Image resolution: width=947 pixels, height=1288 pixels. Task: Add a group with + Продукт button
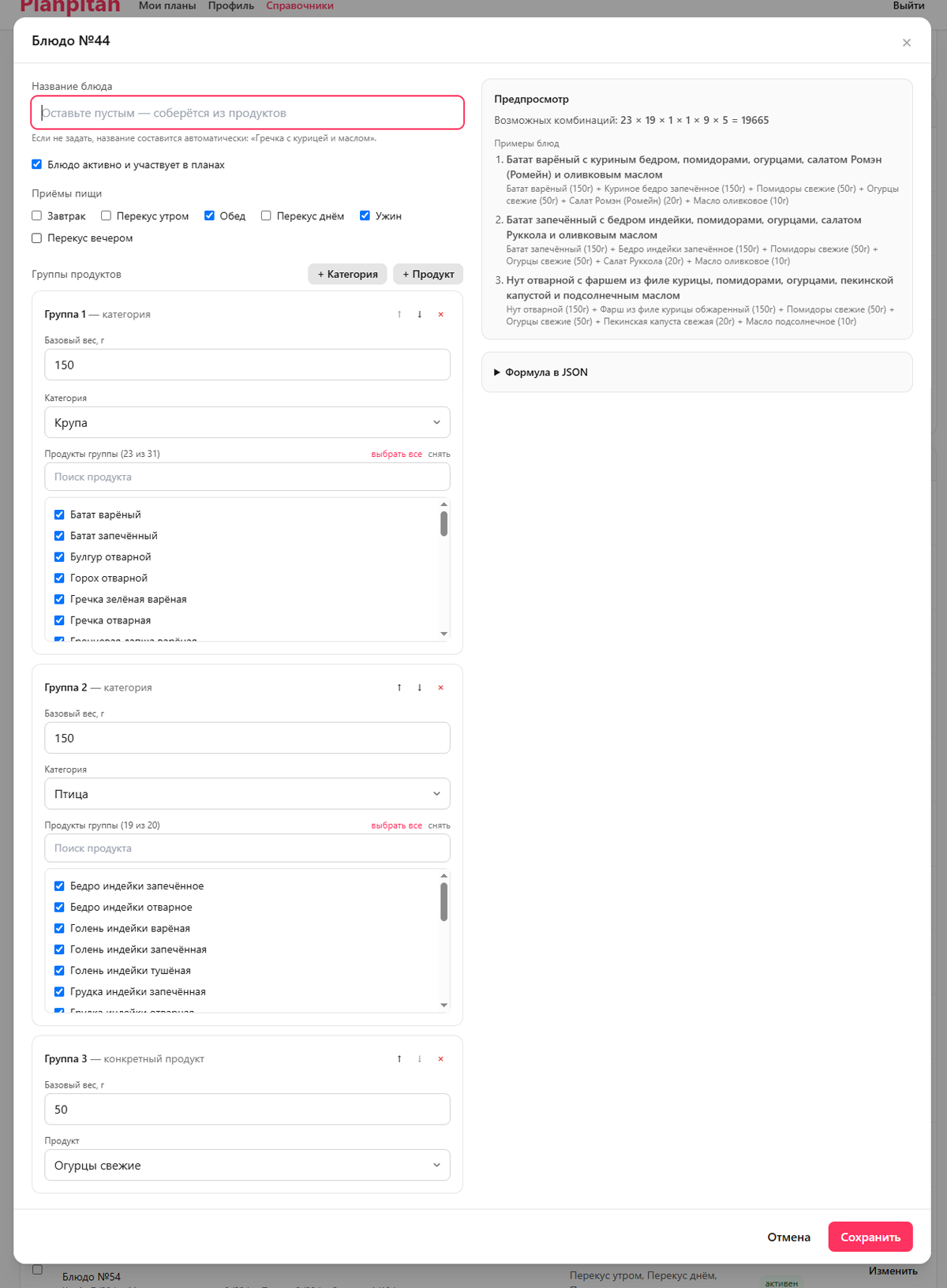click(429, 274)
